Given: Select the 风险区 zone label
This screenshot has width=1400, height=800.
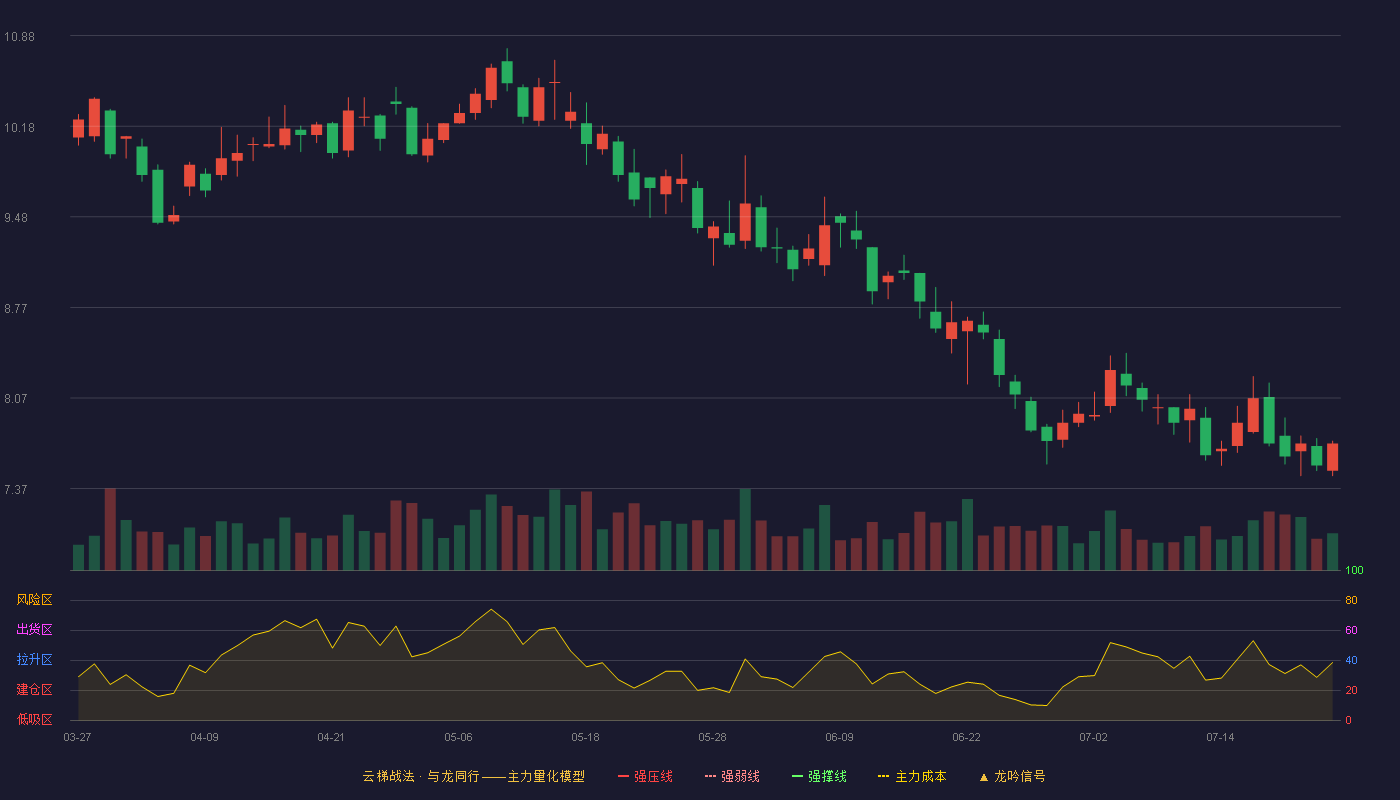Looking at the screenshot, I should [34, 600].
